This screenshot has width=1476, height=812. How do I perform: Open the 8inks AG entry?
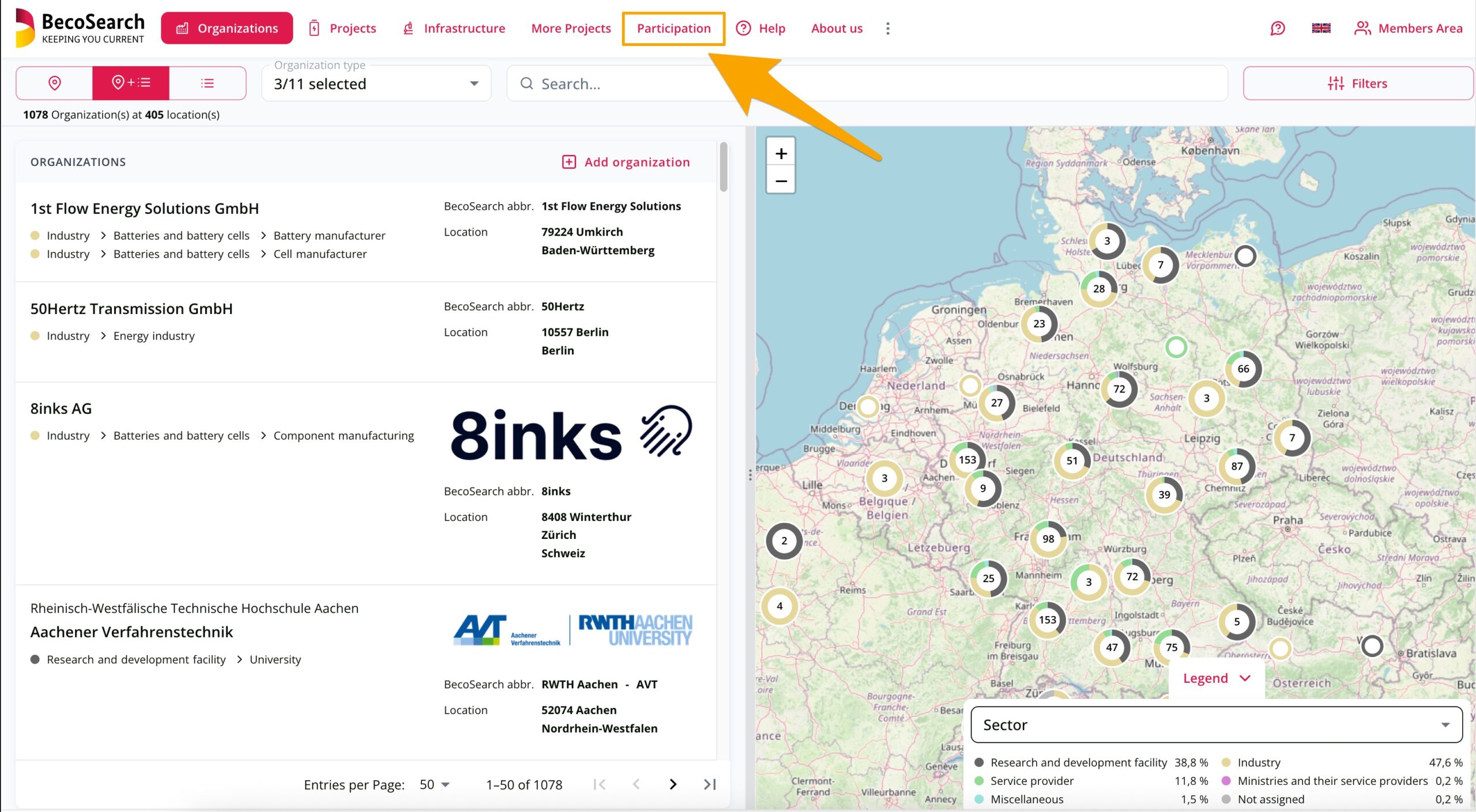tap(61, 408)
